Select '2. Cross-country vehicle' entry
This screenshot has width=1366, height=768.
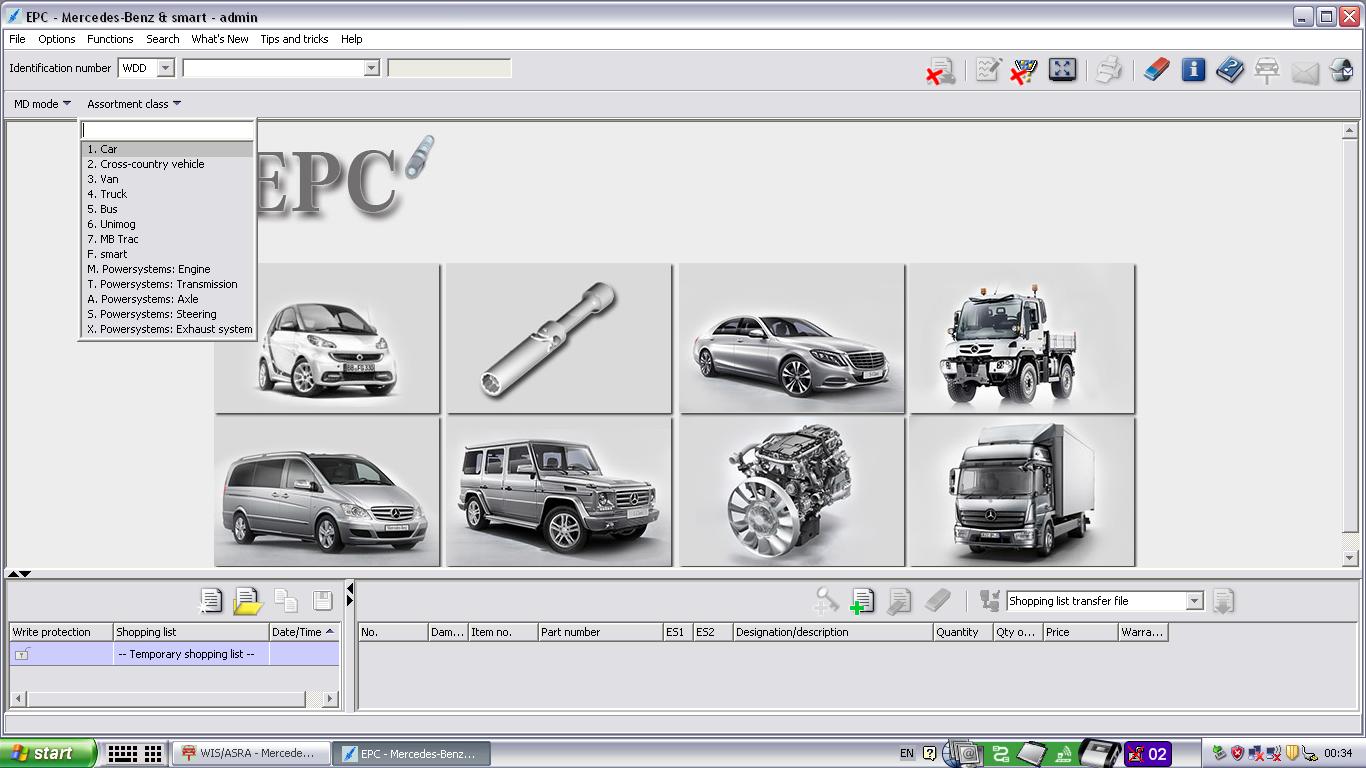pos(167,164)
